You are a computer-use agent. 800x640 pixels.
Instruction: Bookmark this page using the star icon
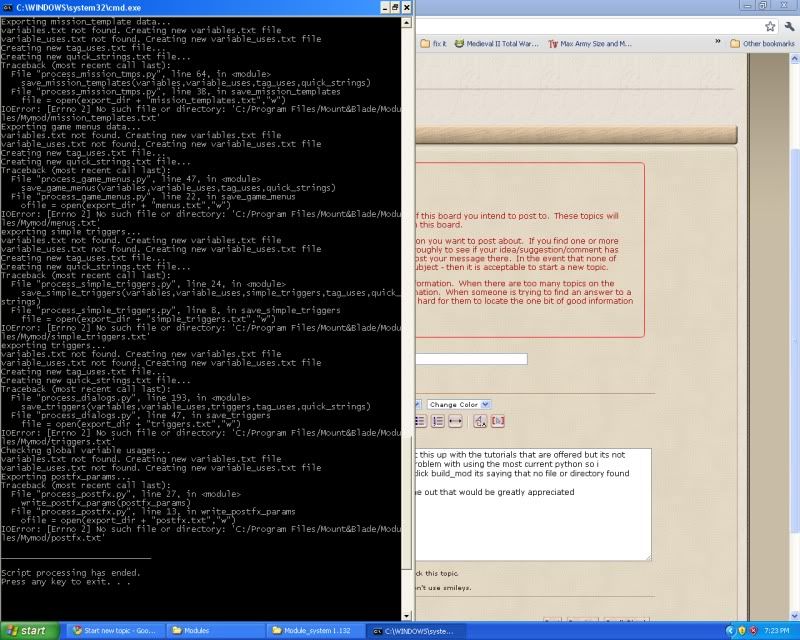click(x=770, y=27)
